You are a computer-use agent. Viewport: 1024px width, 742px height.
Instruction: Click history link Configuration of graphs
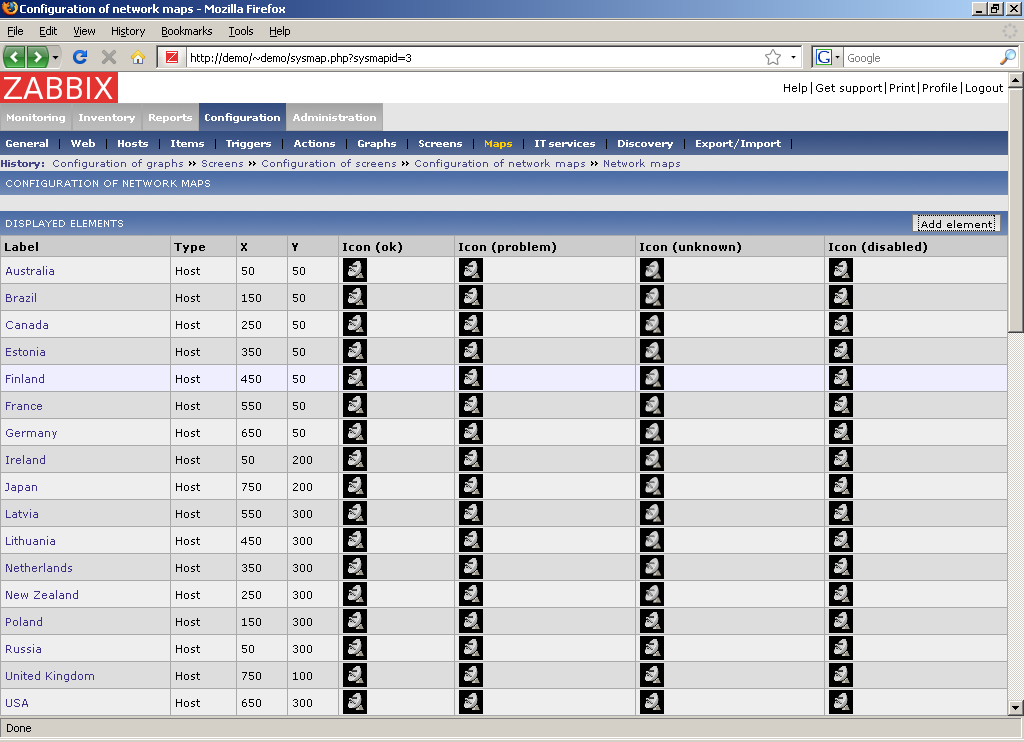(118, 163)
